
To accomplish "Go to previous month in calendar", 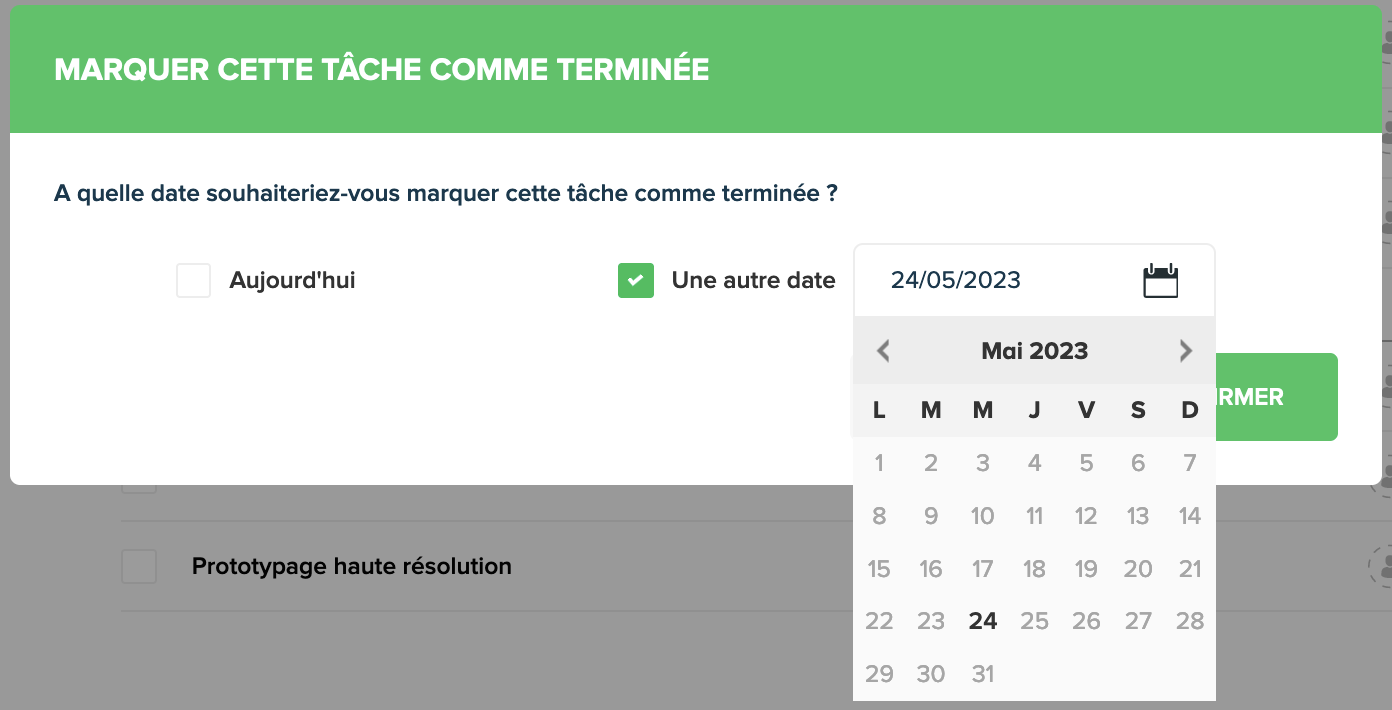I will coord(883,351).
